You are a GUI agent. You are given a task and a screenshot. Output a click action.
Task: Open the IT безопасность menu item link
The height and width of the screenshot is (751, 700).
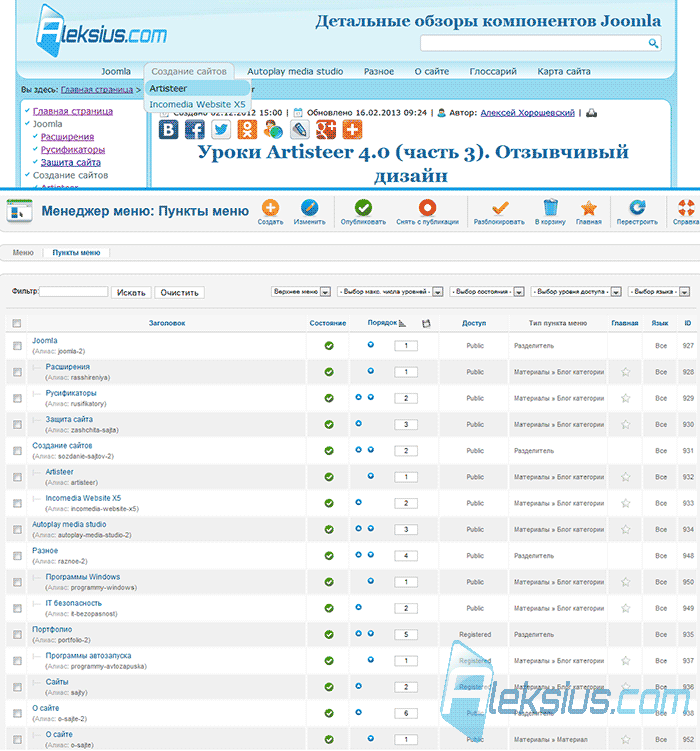[73, 603]
